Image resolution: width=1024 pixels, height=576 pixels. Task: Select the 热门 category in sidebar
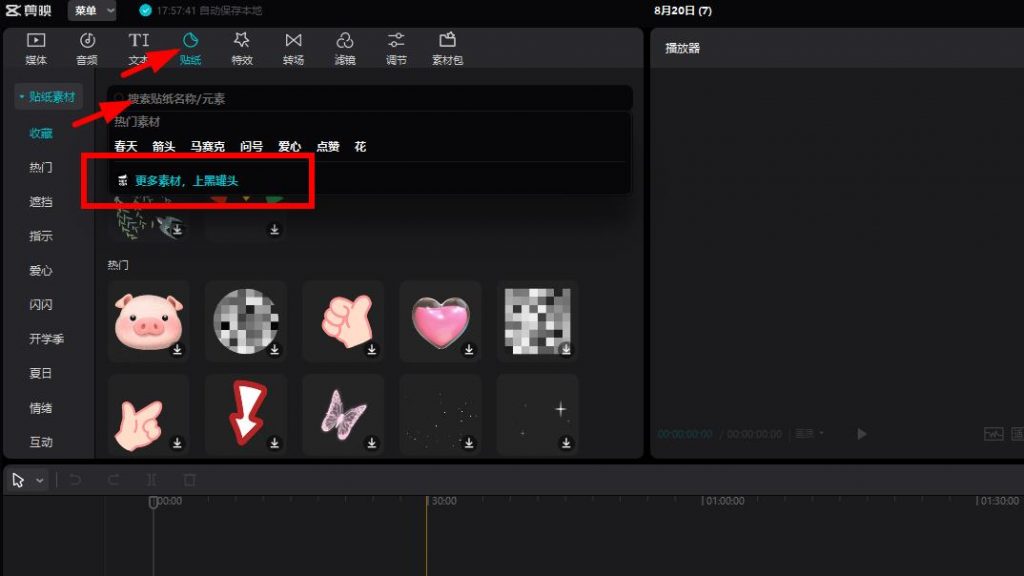[x=40, y=168]
